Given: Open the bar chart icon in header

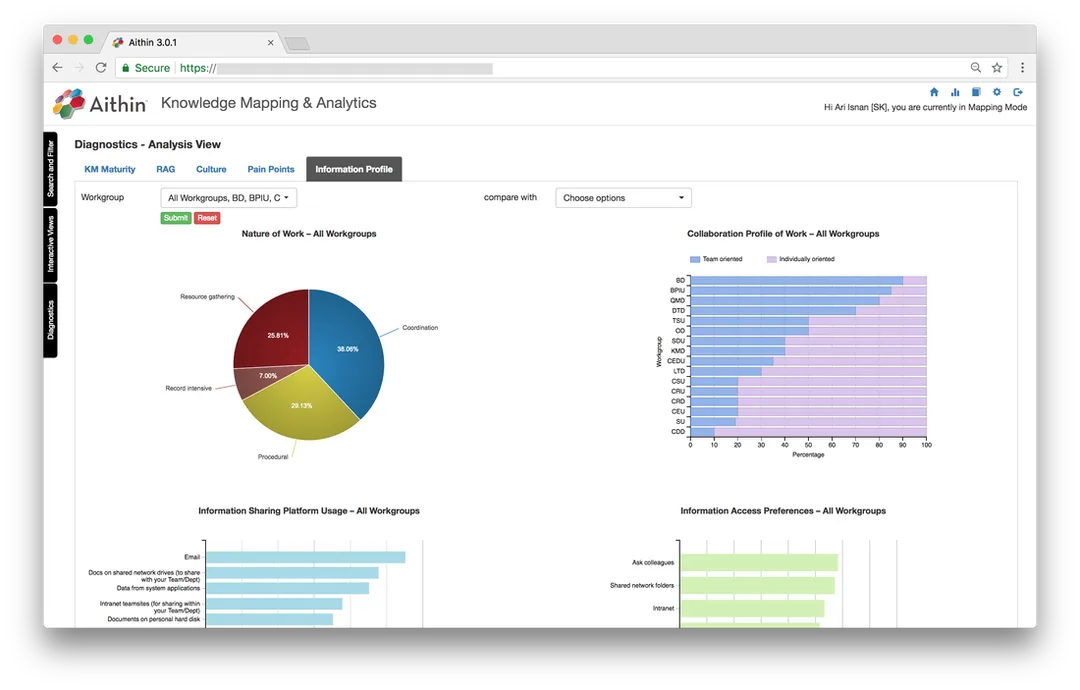Looking at the screenshot, I should (x=955, y=92).
